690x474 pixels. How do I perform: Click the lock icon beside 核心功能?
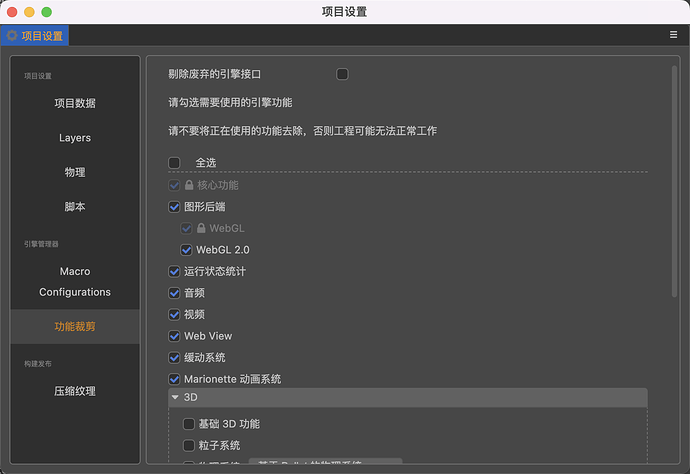click(x=189, y=185)
